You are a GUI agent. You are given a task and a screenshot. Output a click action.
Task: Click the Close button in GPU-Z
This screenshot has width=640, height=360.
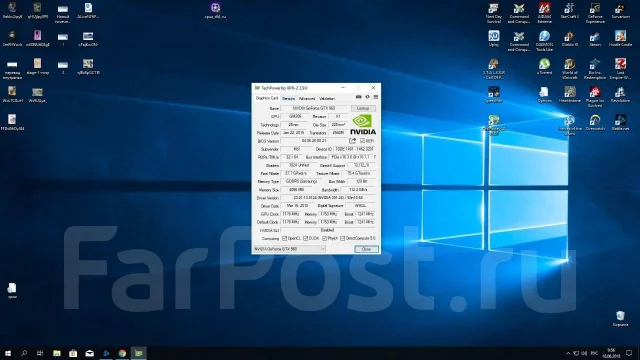pos(366,249)
